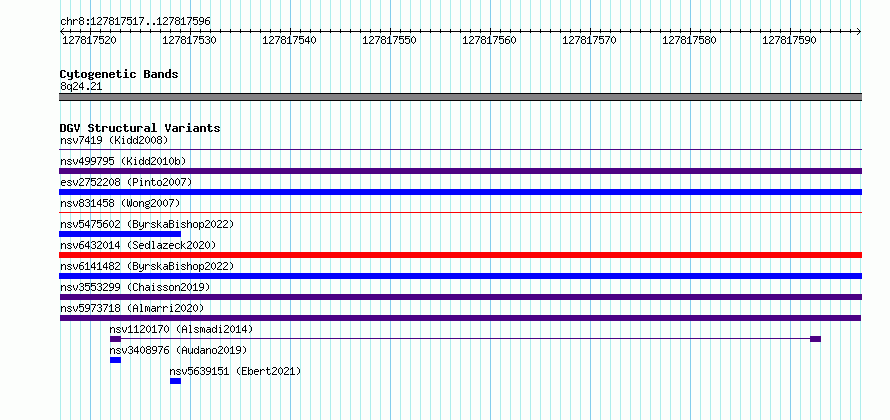Click the purple bar of nsv499795

[x=460, y=171]
